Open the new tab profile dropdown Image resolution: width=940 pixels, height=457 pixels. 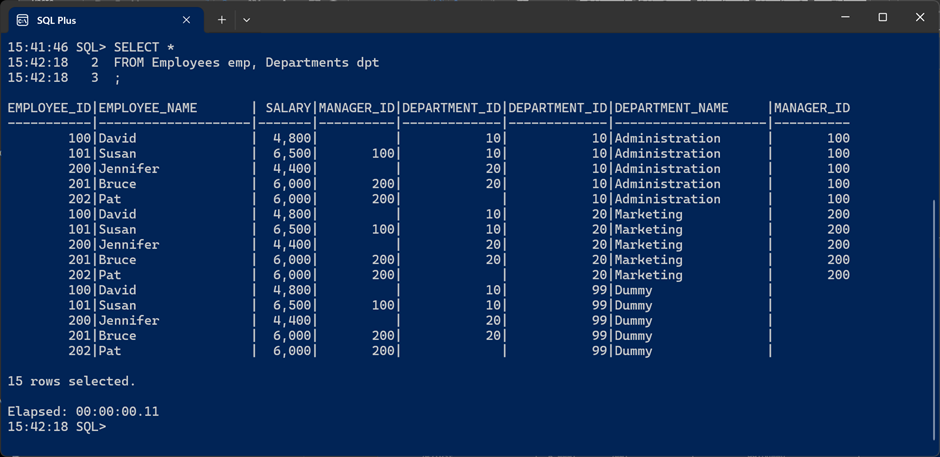tap(246, 20)
